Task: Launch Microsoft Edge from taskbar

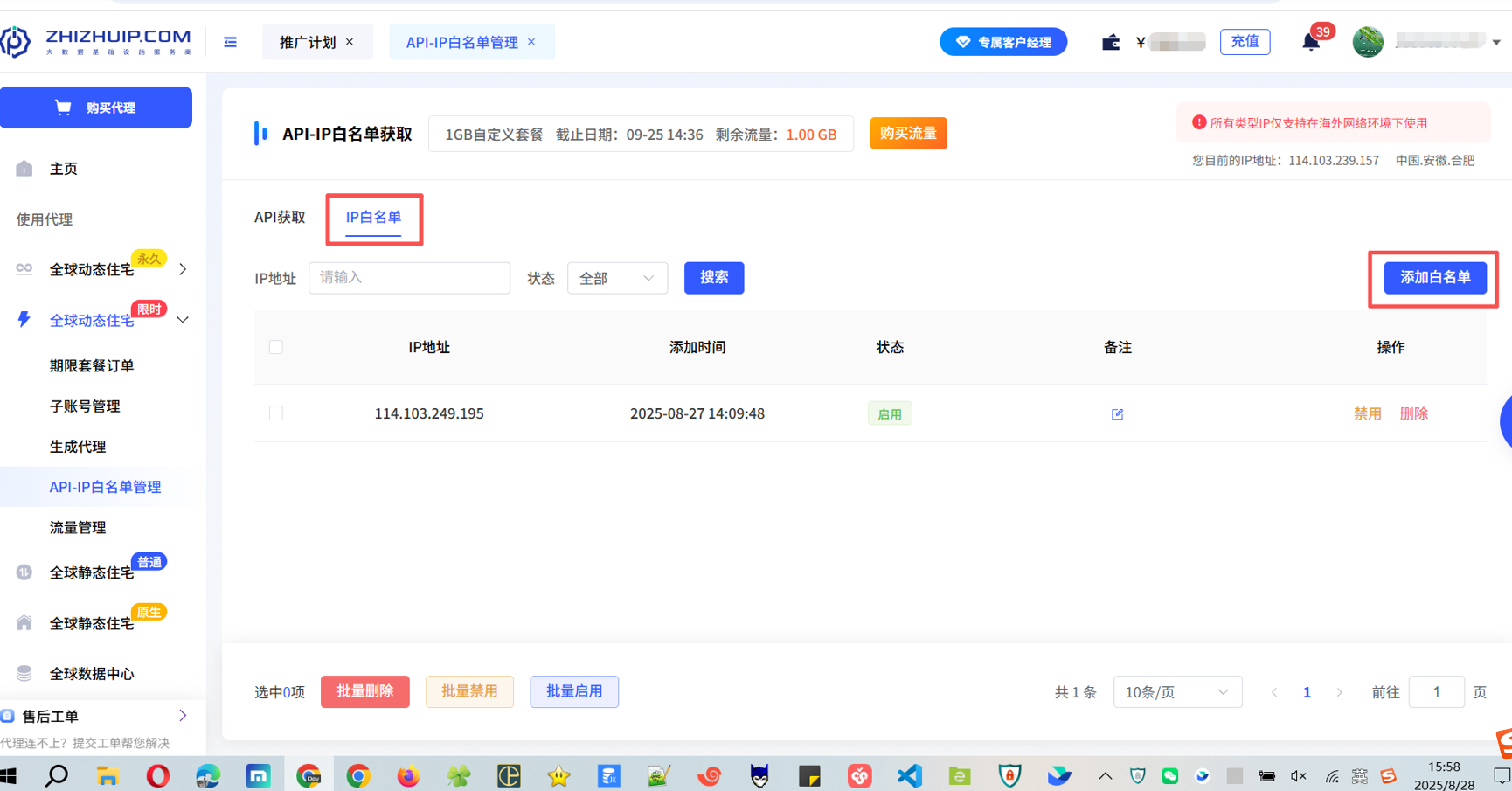Action: [208, 775]
